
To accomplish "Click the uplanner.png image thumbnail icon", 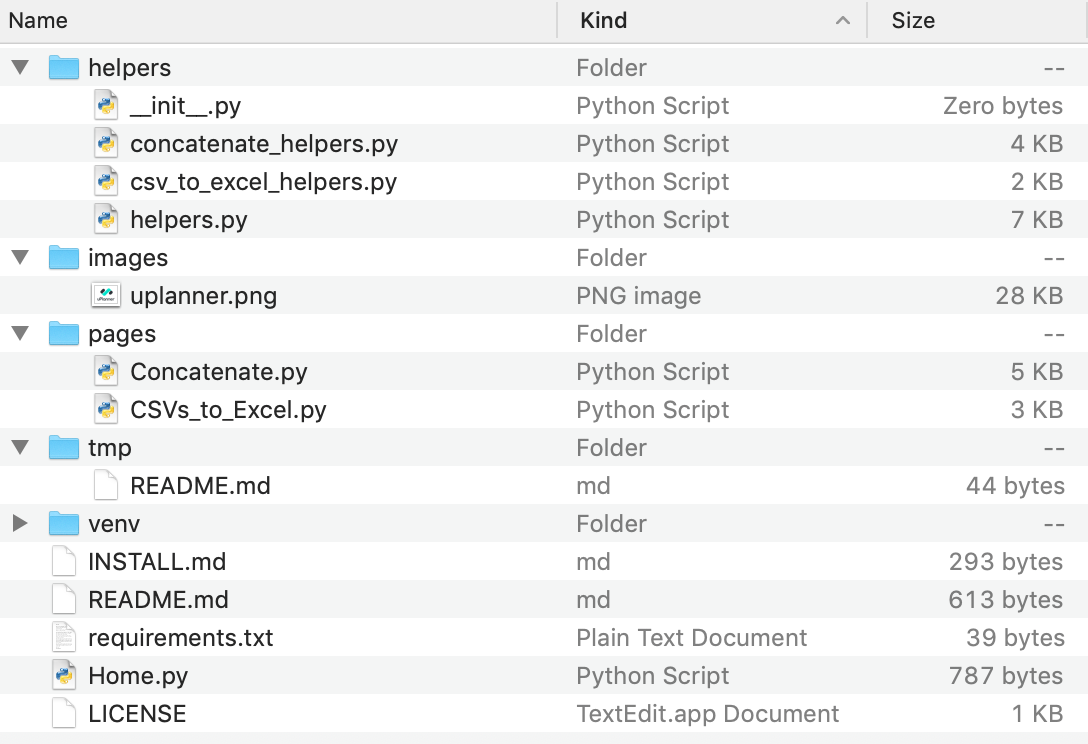I will [x=106, y=296].
